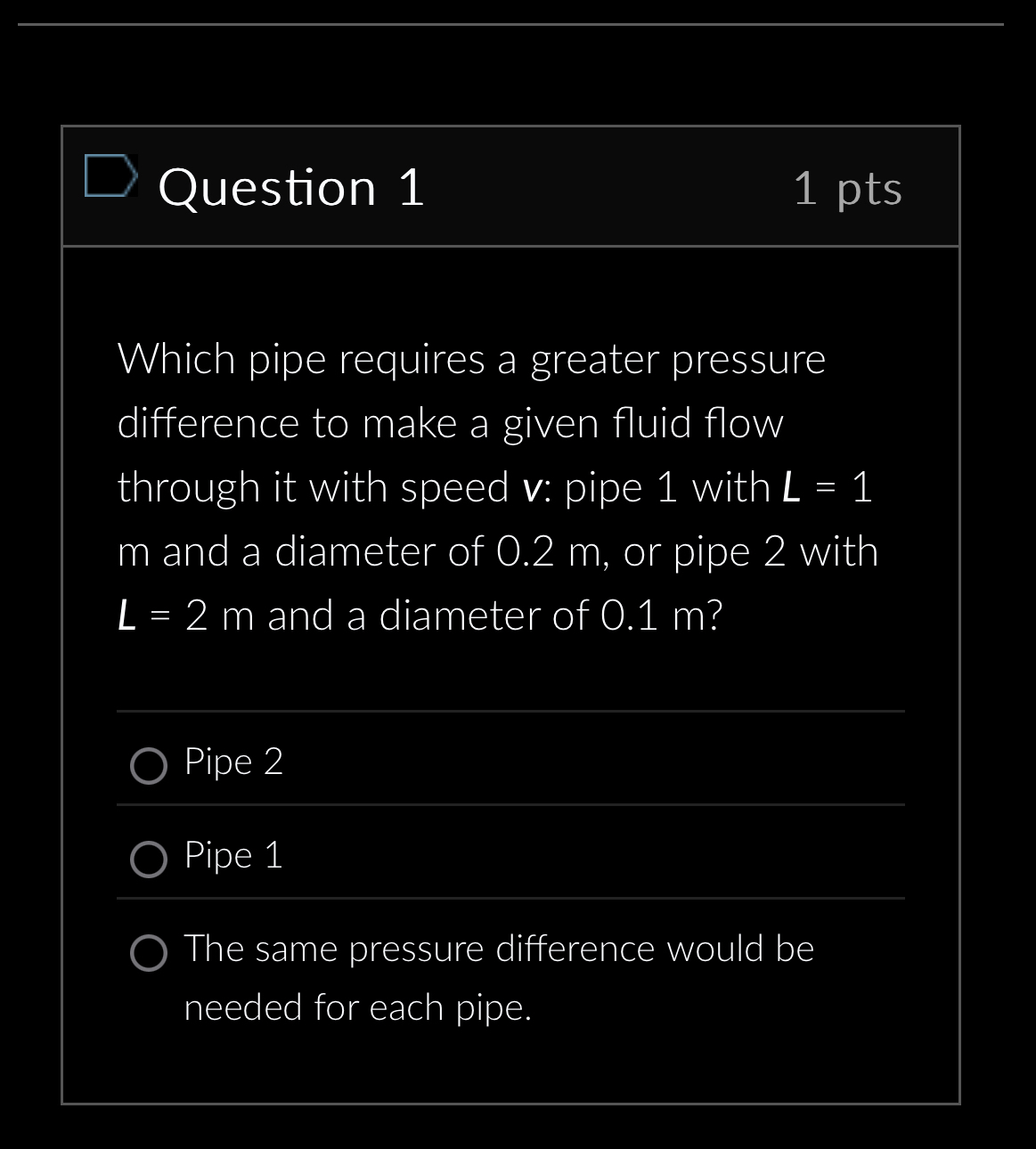1036x1149 pixels.
Task: Click the circle next to Pipe 1
Action: [150, 860]
